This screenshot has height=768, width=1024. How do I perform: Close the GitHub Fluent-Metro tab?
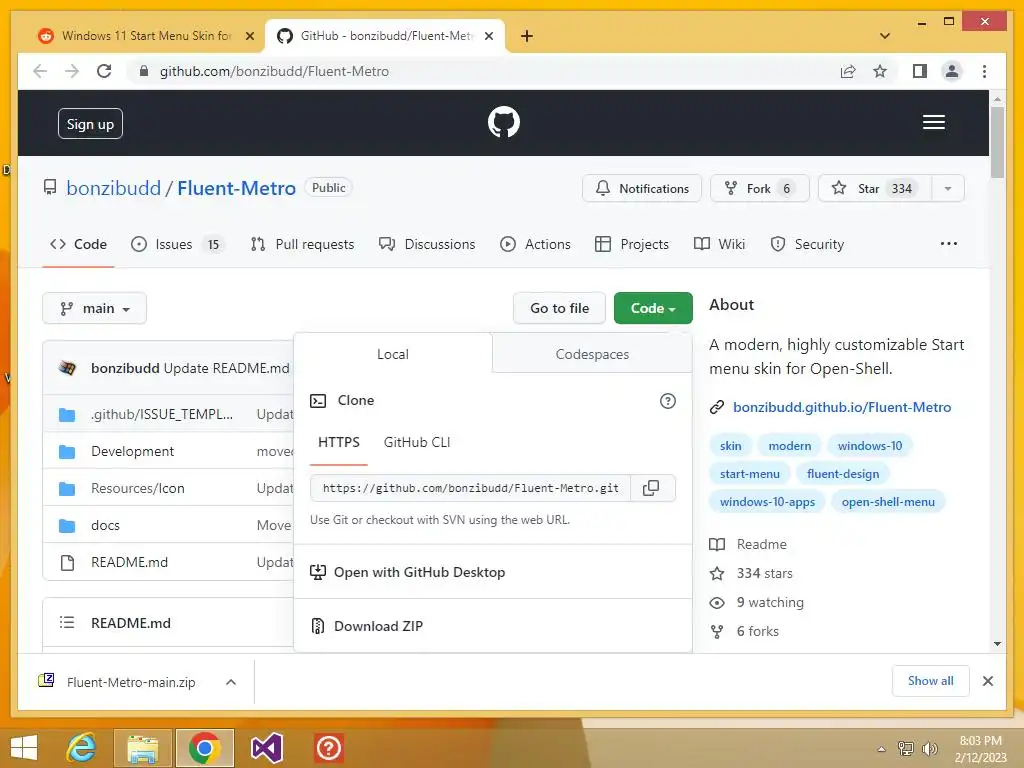[x=488, y=37]
